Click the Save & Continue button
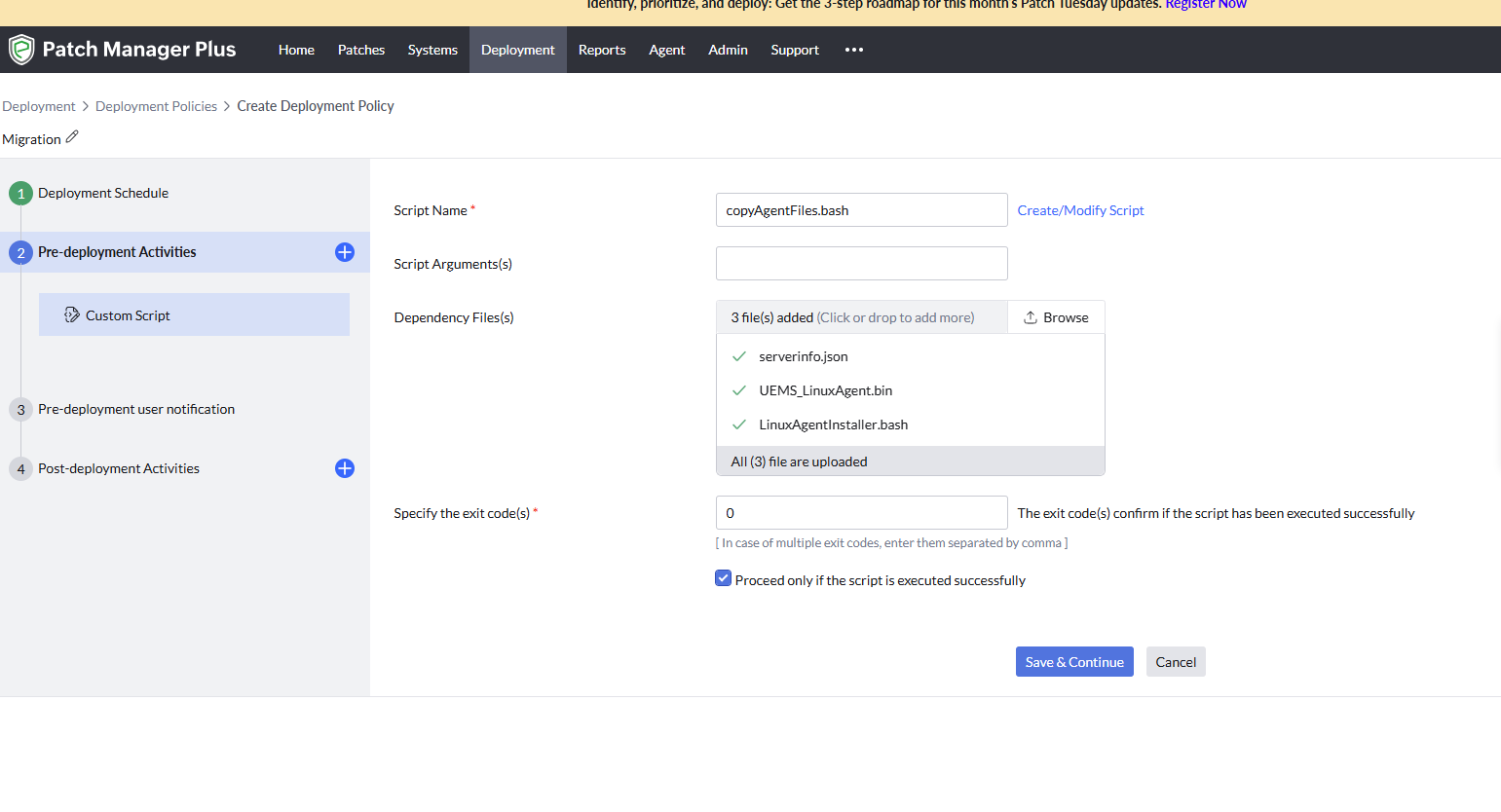Viewport: 1501px width, 812px height. pos(1074,662)
